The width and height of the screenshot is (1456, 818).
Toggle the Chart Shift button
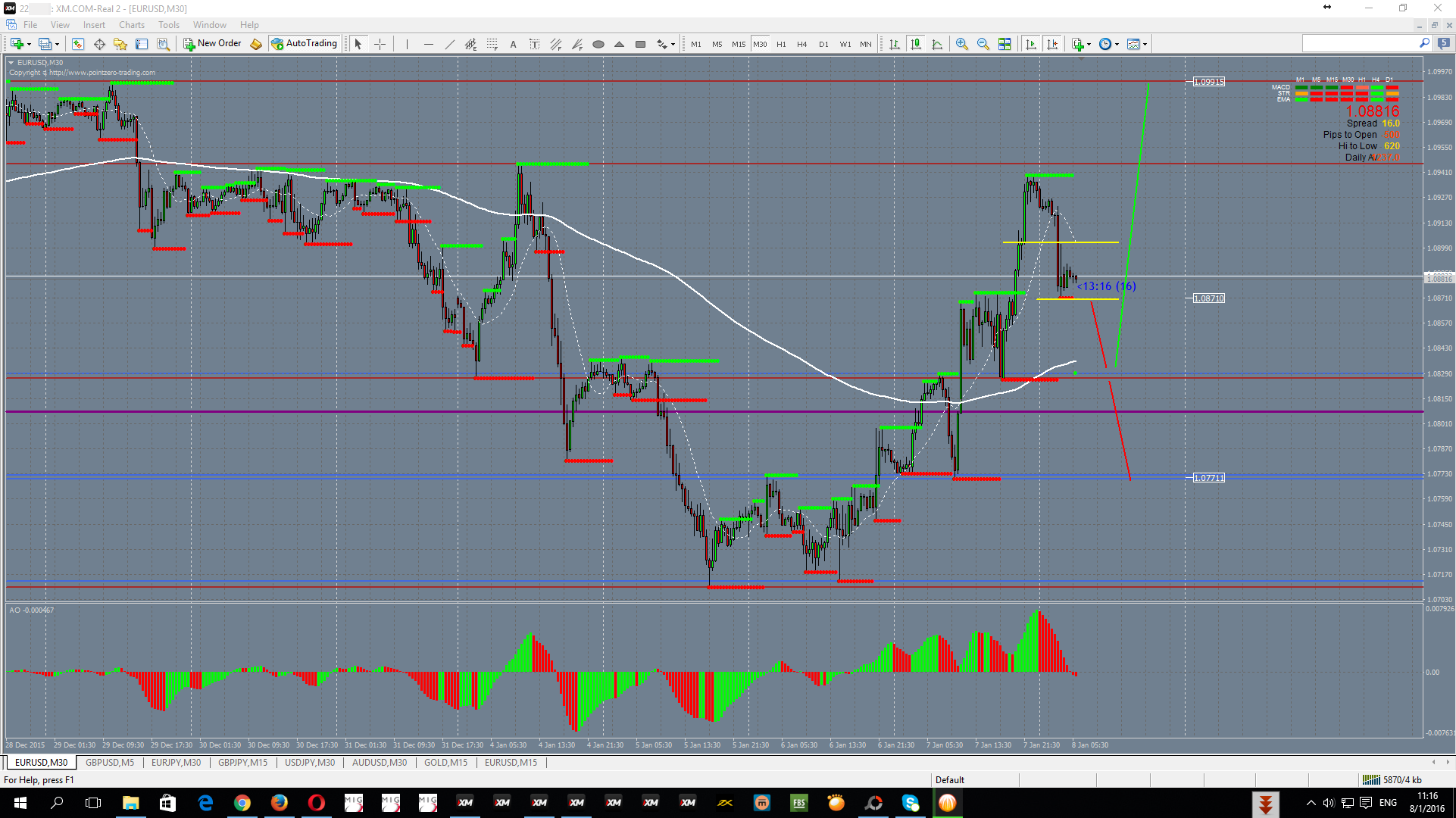coord(1052,44)
